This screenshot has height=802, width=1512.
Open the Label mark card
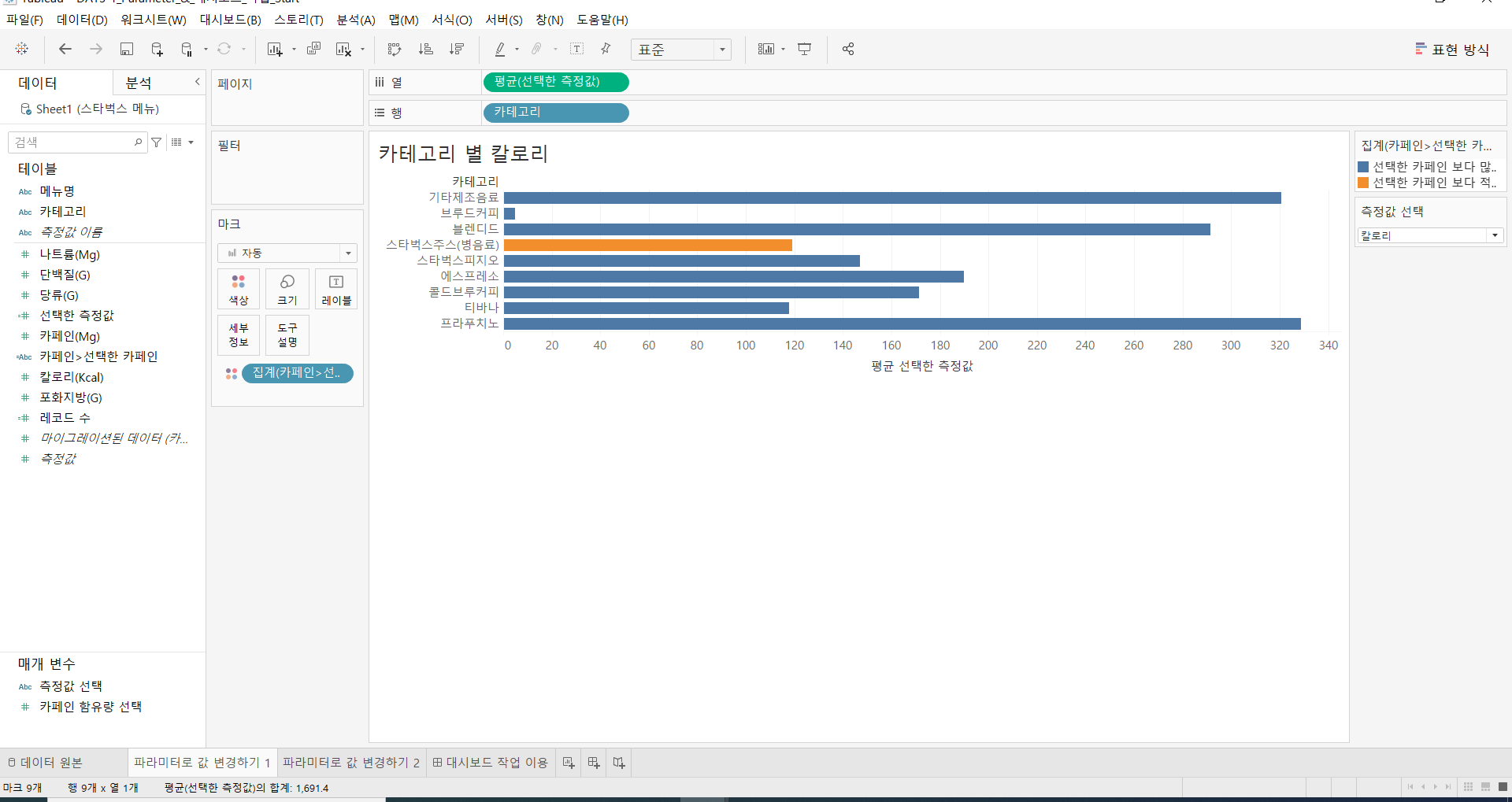pos(336,289)
